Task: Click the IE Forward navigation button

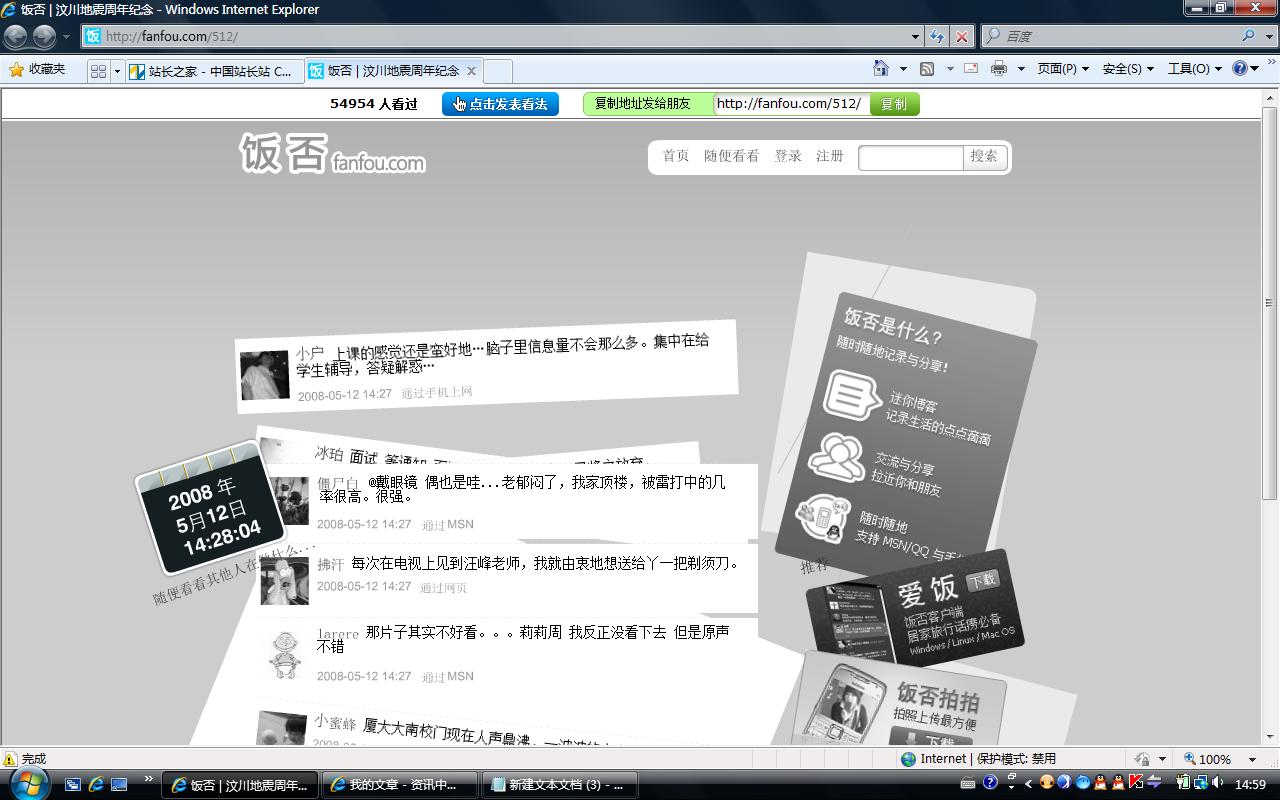Action: pyautogui.click(x=44, y=36)
